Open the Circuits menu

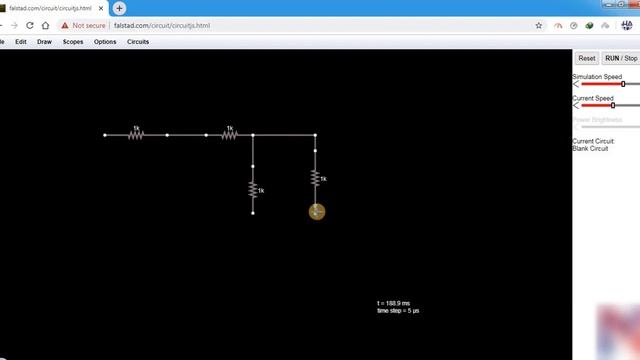[x=138, y=42]
